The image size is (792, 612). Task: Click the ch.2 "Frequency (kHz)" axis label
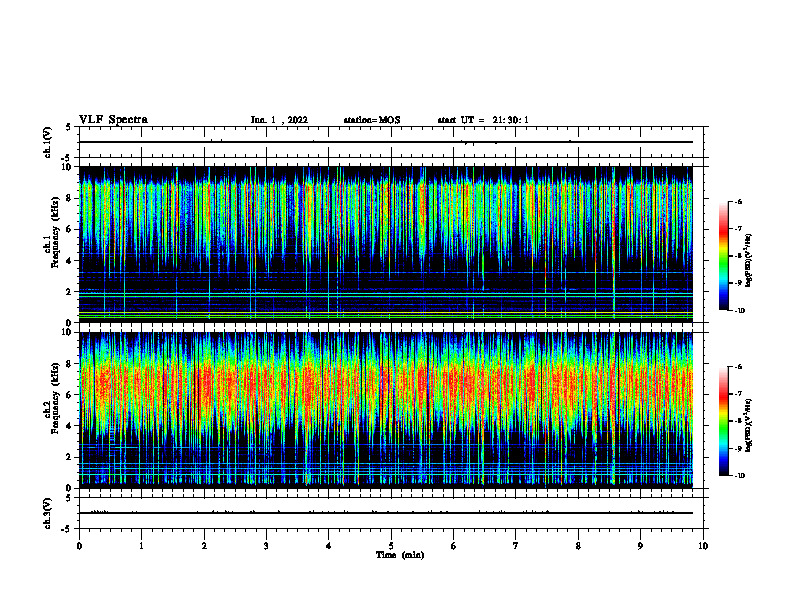pyautogui.click(x=56, y=398)
